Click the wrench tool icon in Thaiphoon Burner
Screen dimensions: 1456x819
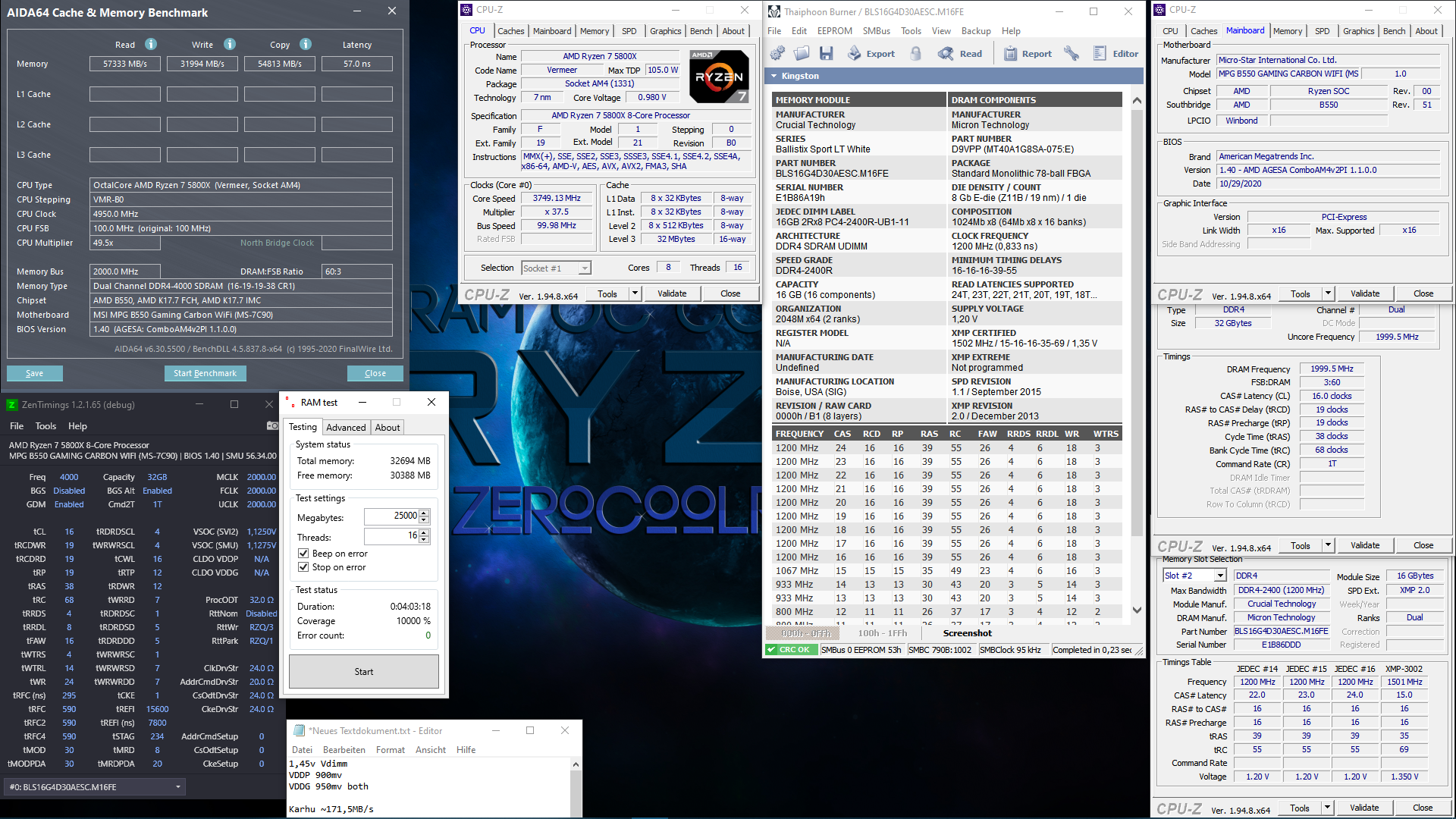[x=1072, y=53]
